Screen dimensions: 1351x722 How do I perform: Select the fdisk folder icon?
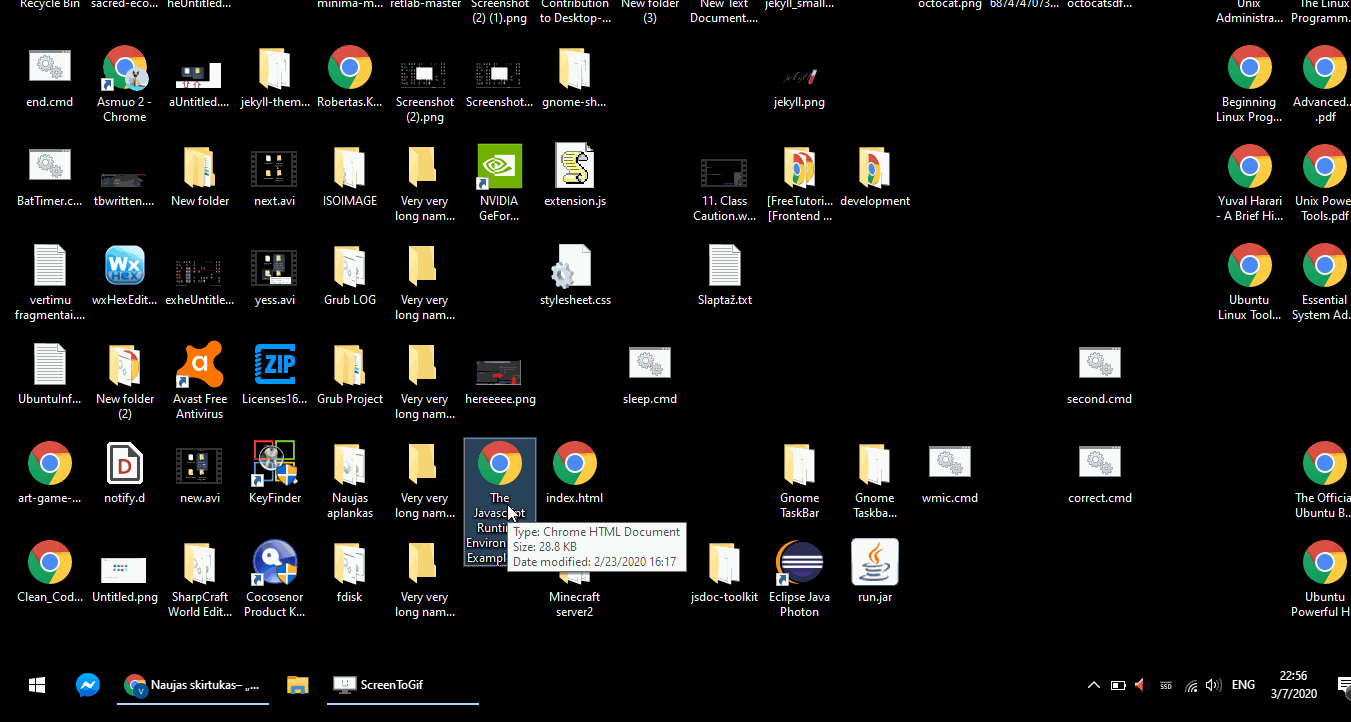tap(349, 563)
